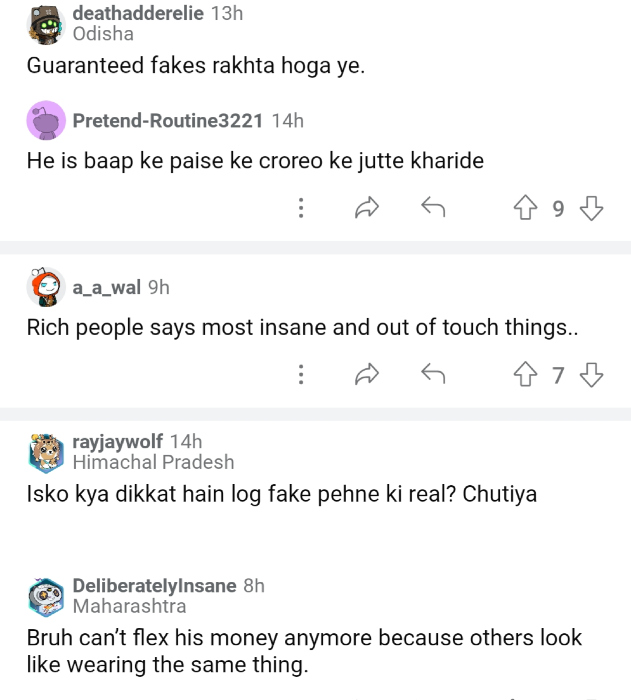Click Pretend-Routine3221's purple avatar
This screenshot has width=631, height=700.
pos(46,121)
